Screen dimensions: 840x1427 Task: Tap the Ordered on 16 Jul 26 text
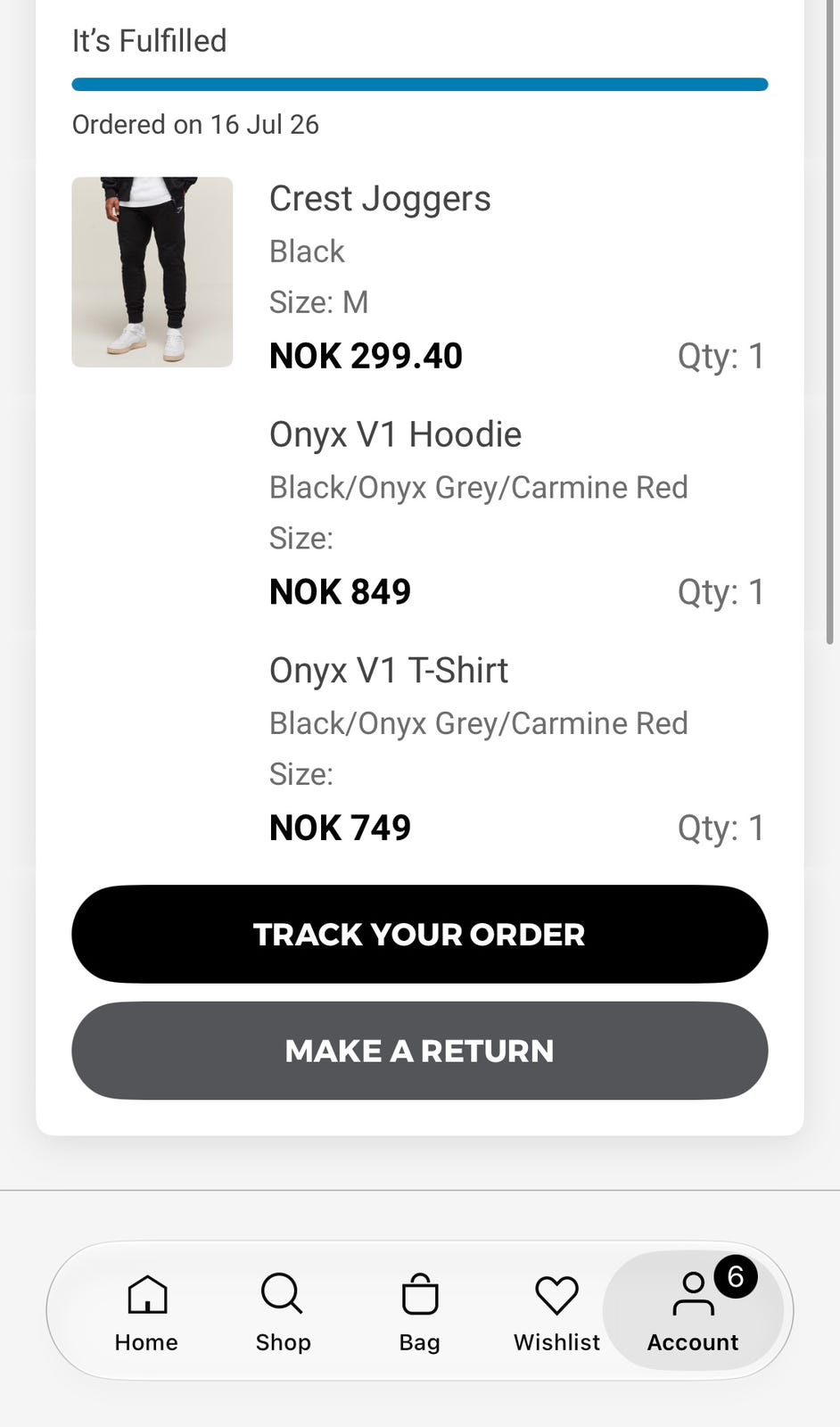(x=195, y=125)
